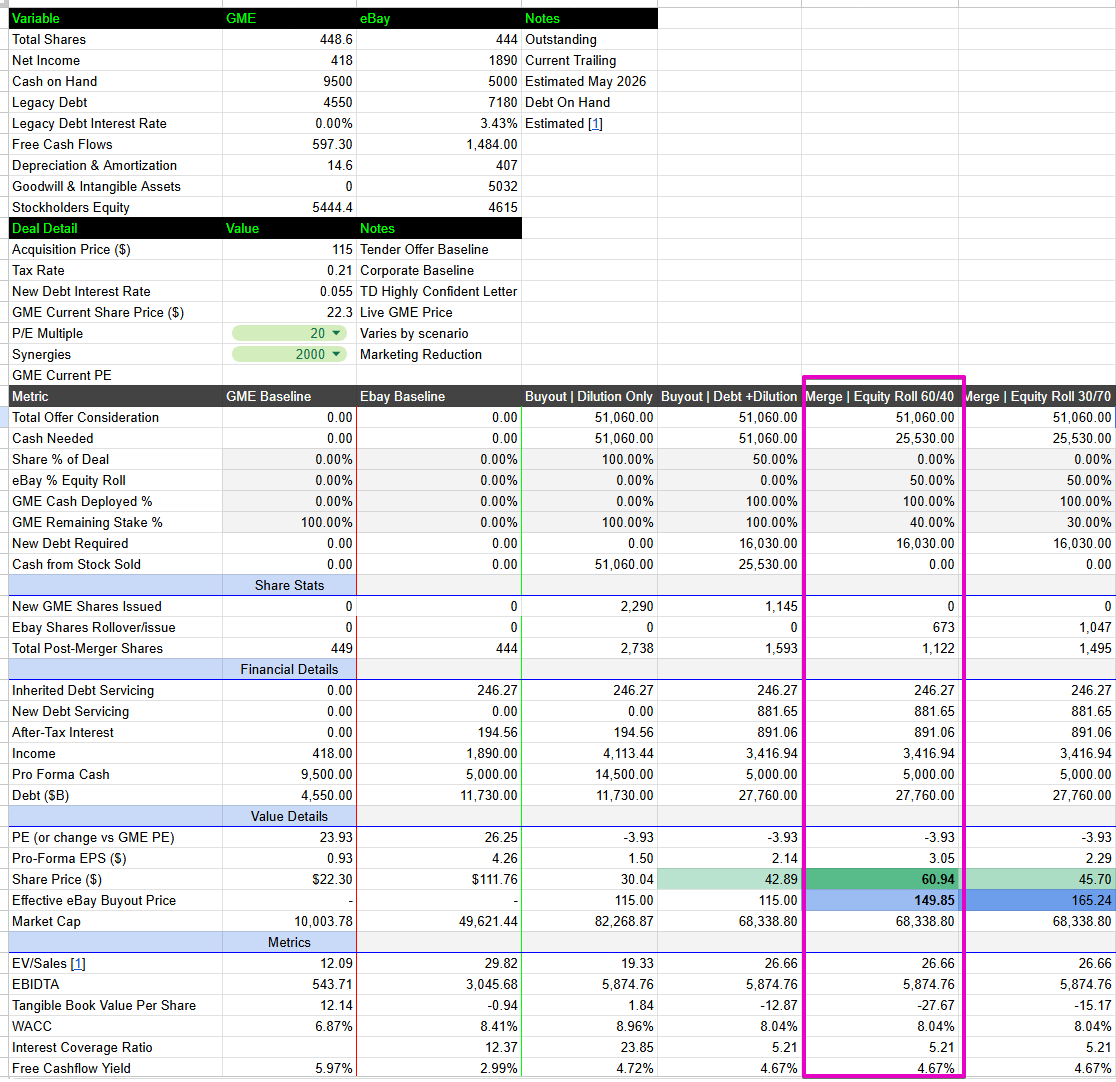The width and height of the screenshot is (1116, 1082).
Task: Click the Depreciation & Amortization label
Action: pos(95,165)
